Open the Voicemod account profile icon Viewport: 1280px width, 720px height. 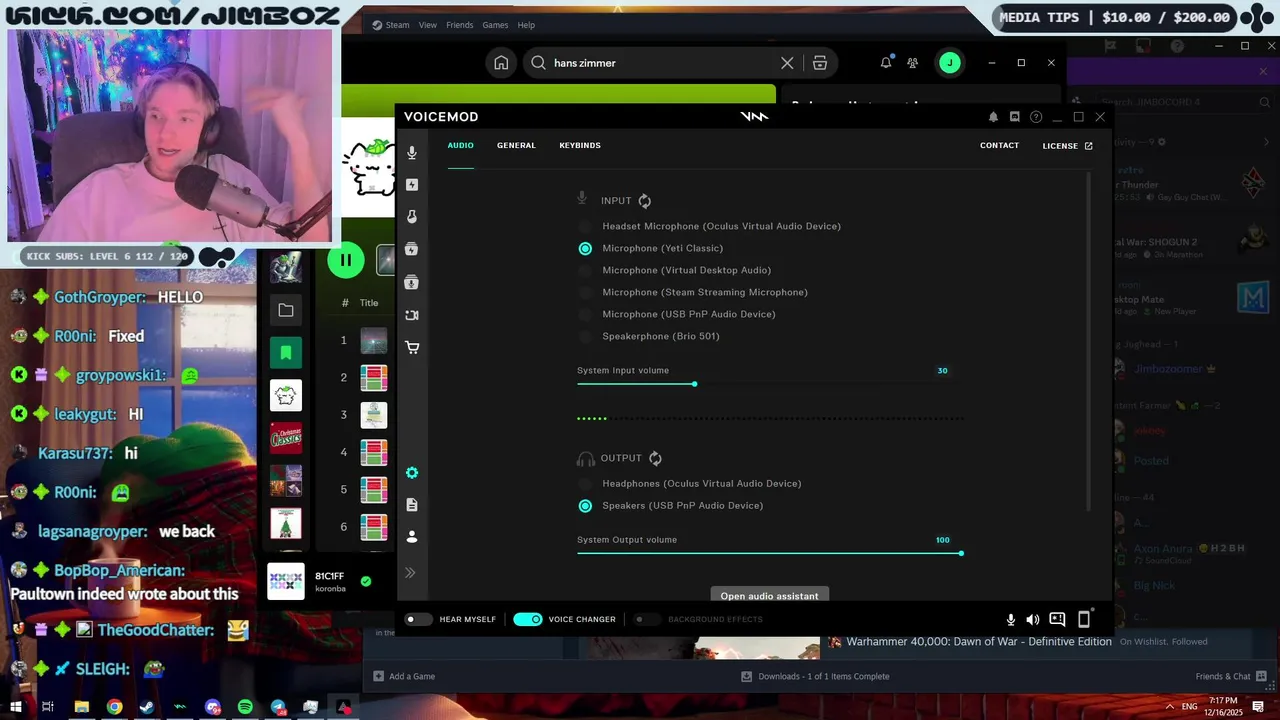coord(412,537)
